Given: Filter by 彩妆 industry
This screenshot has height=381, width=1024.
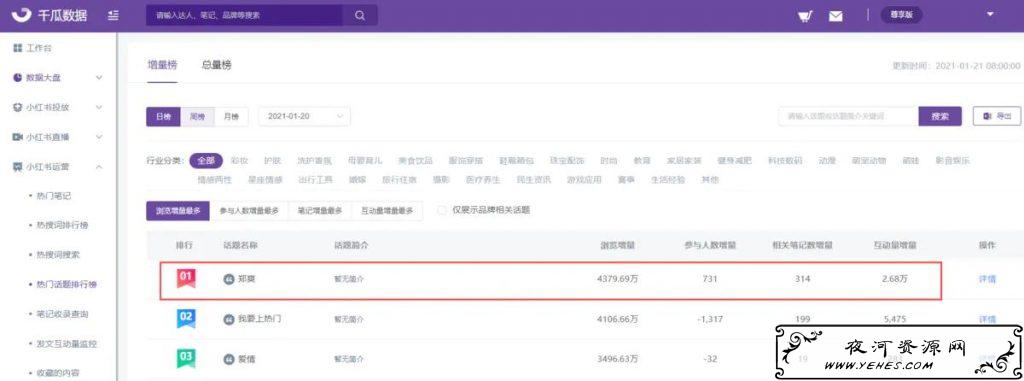Looking at the screenshot, I should click(x=239, y=161).
